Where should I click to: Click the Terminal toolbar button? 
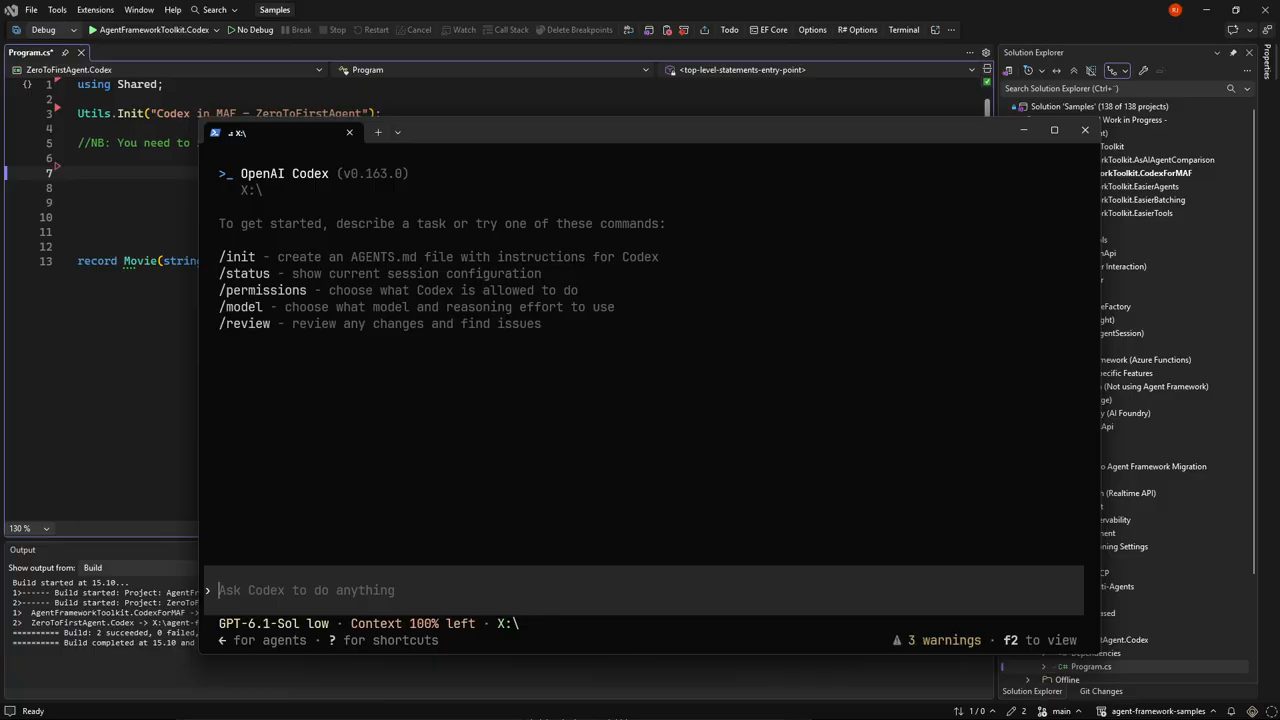904,30
